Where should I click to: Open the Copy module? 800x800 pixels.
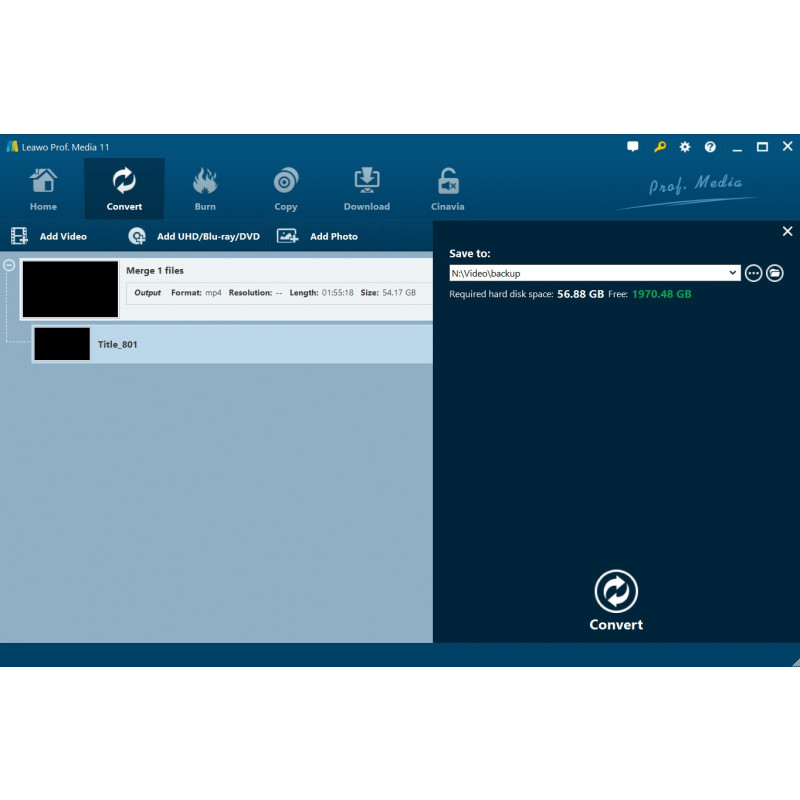coord(285,189)
